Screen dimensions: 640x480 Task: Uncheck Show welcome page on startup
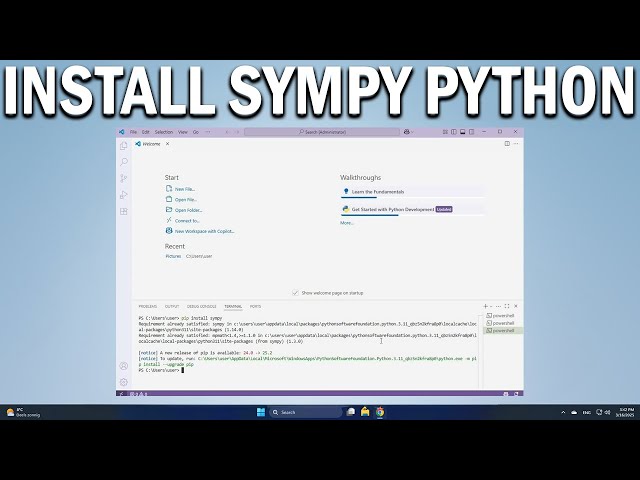[x=296, y=293]
